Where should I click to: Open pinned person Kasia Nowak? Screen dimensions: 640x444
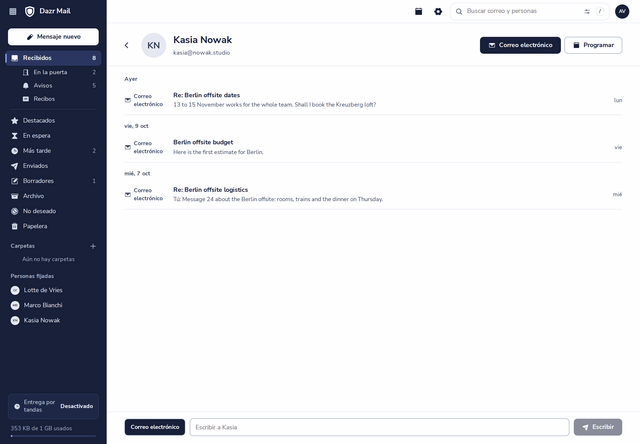point(53,320)
